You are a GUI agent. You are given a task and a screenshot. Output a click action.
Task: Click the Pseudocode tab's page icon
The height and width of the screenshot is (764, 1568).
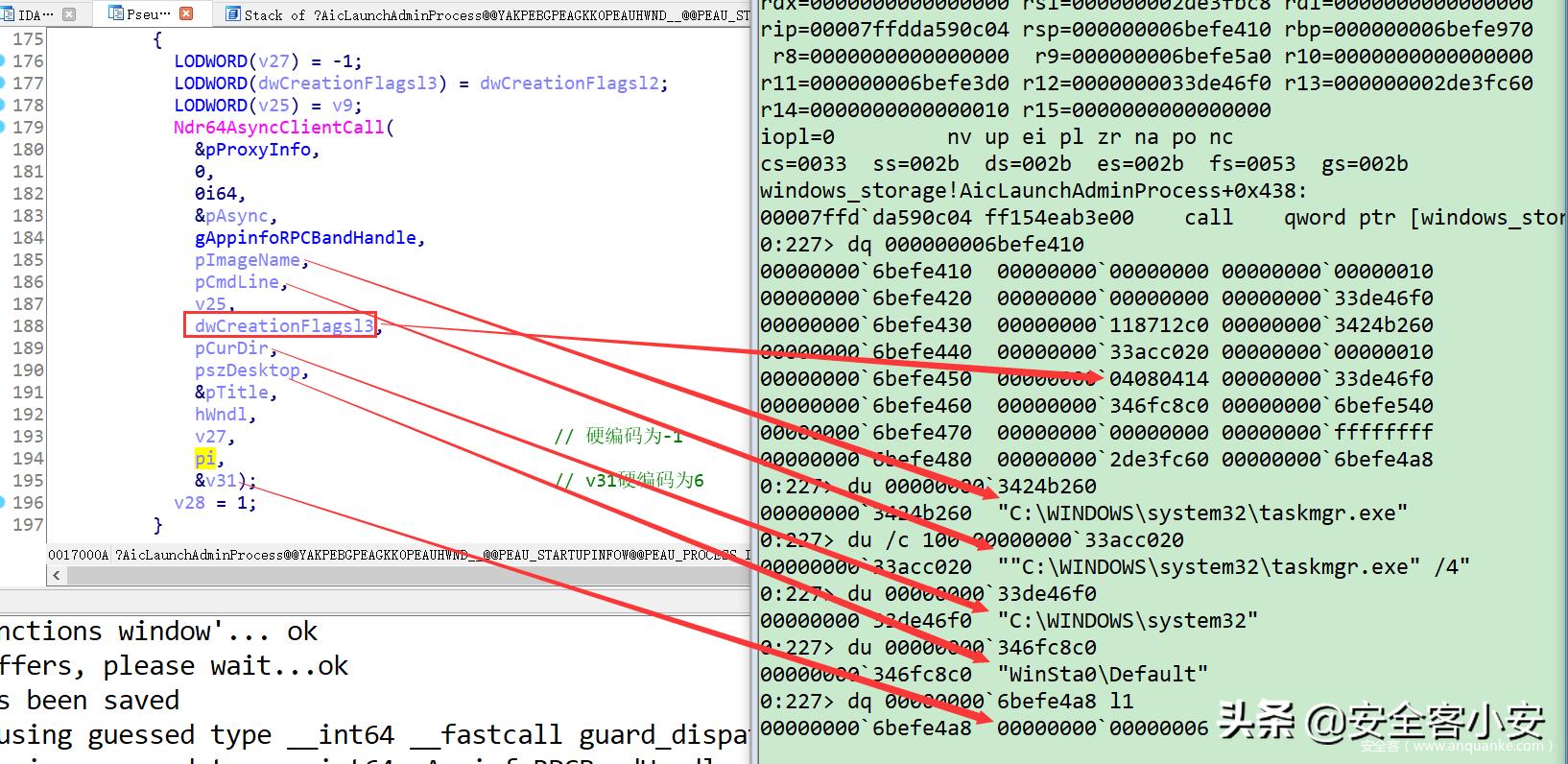(116, 13)
